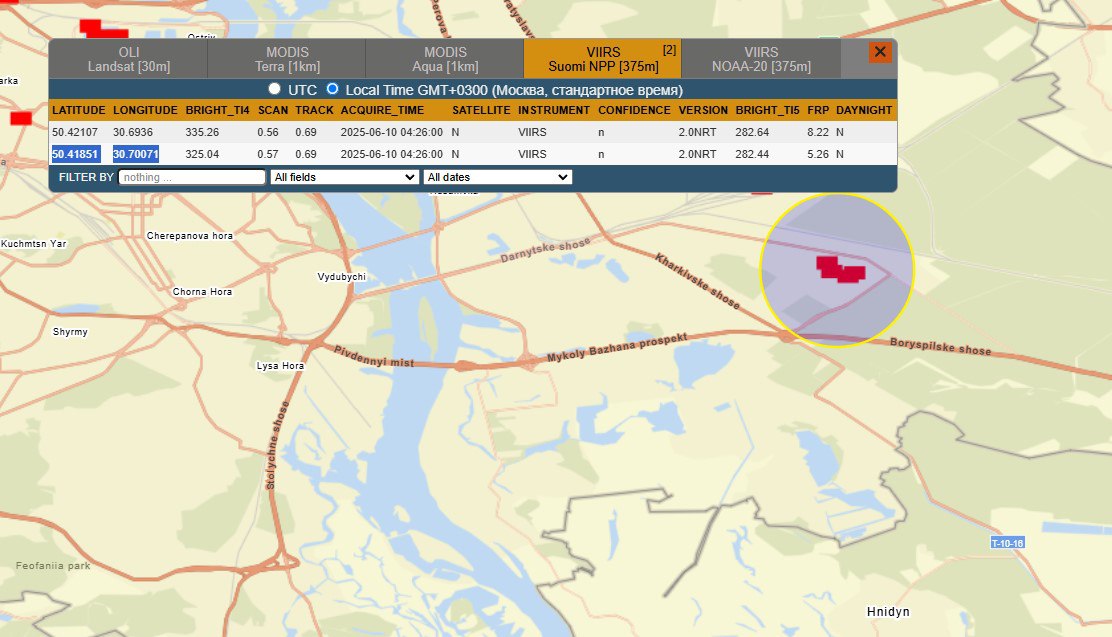Close the fire data panel
Screen dimensions: 1112x637
[x=880, y=52]
